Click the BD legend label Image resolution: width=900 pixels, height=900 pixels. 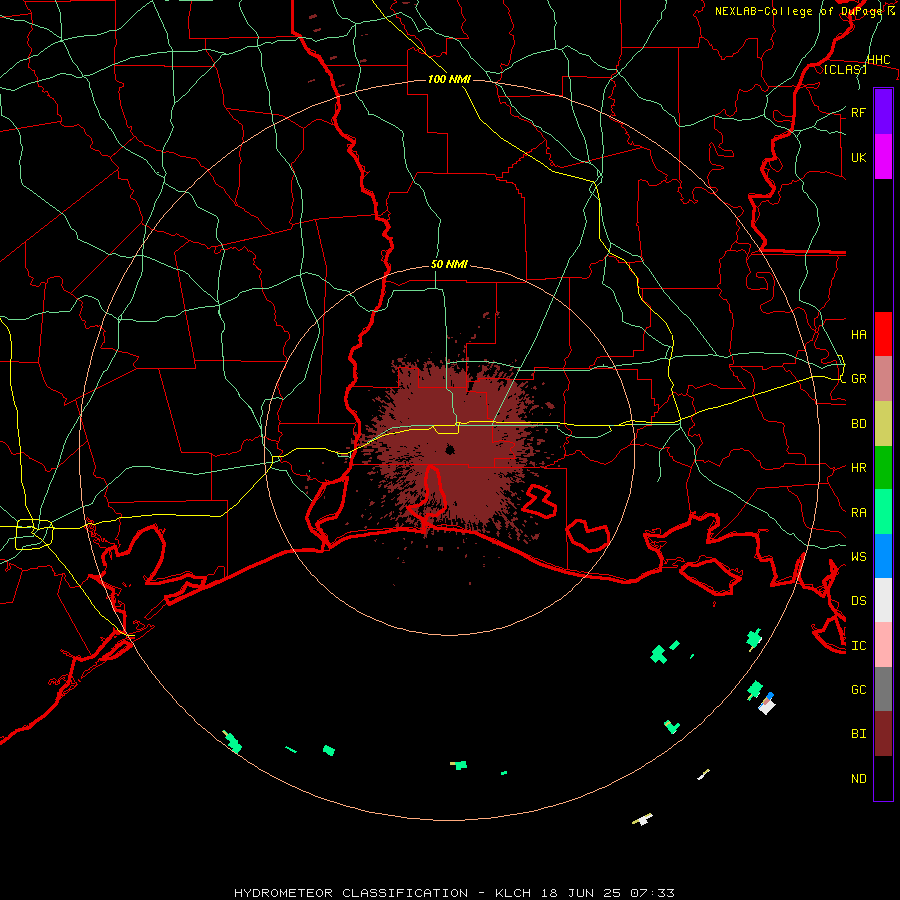(858, 424)
